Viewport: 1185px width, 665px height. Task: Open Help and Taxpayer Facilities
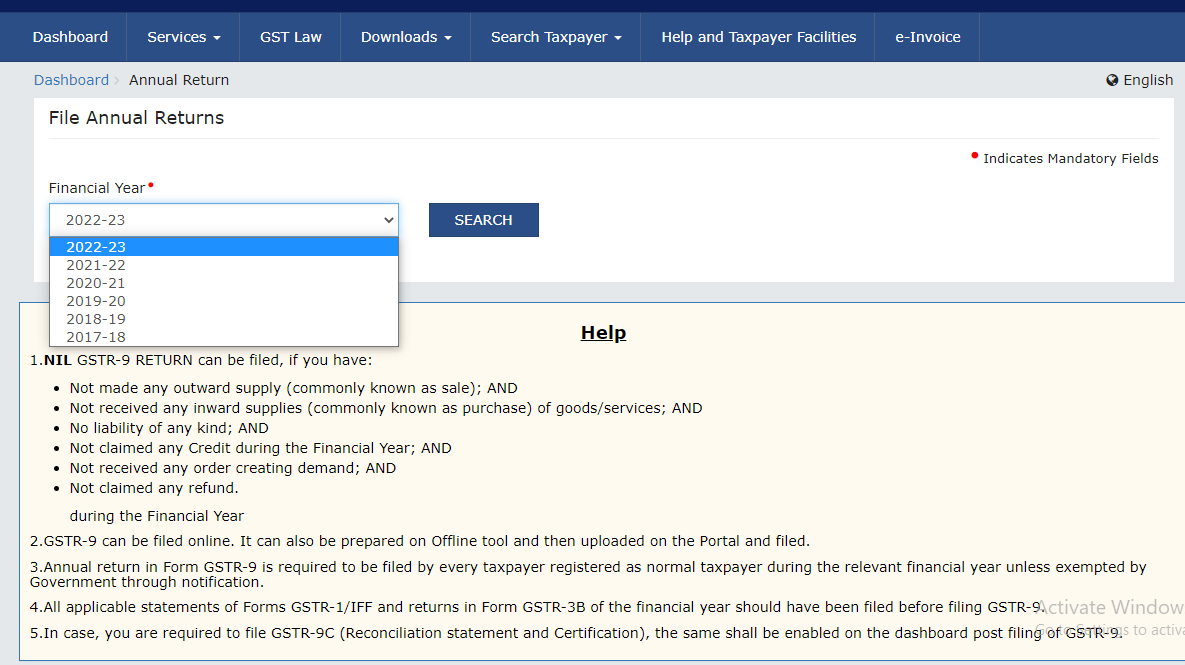coord(758,37)
